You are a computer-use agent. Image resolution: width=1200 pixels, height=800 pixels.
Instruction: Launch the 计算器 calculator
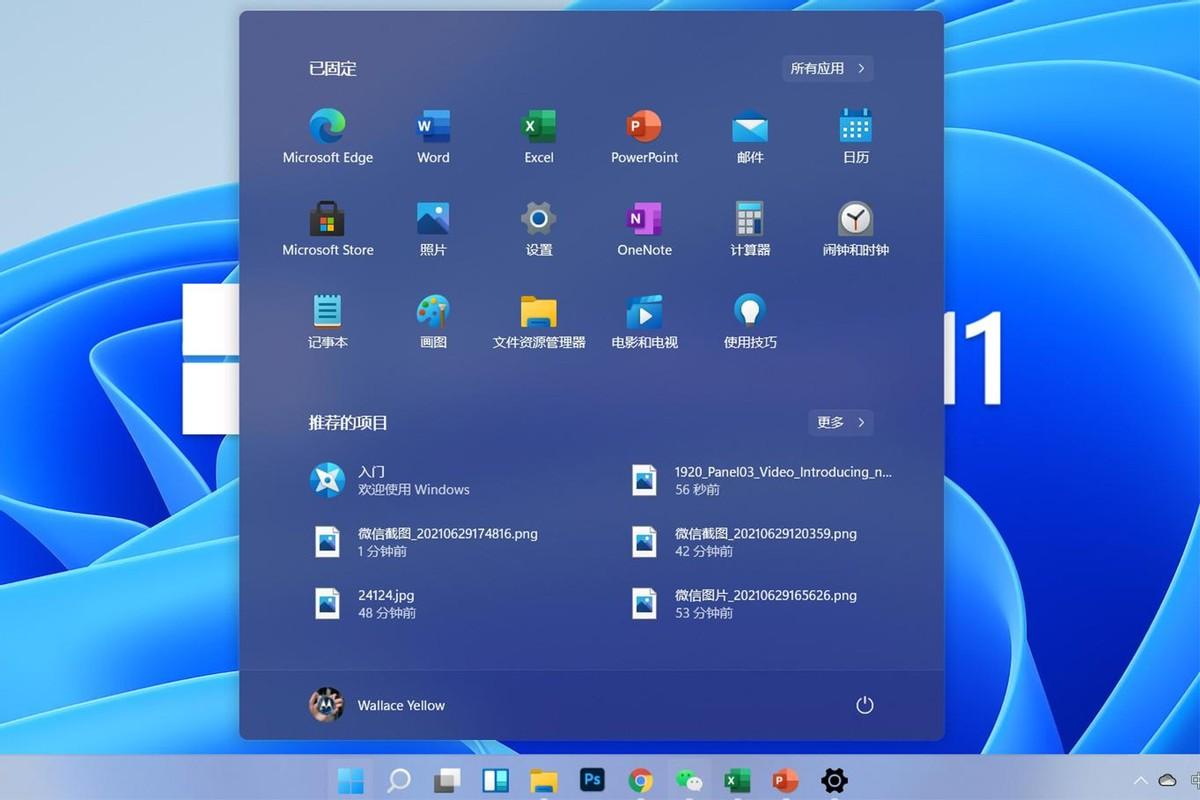tap(750, 228)
